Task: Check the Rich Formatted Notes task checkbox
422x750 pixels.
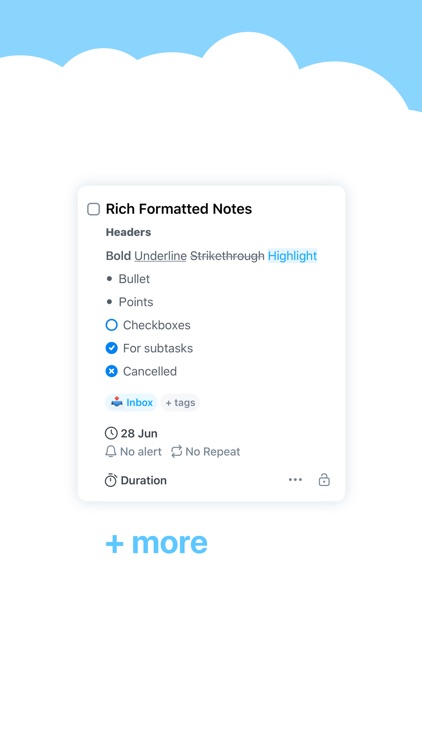Action: point(93,209)
